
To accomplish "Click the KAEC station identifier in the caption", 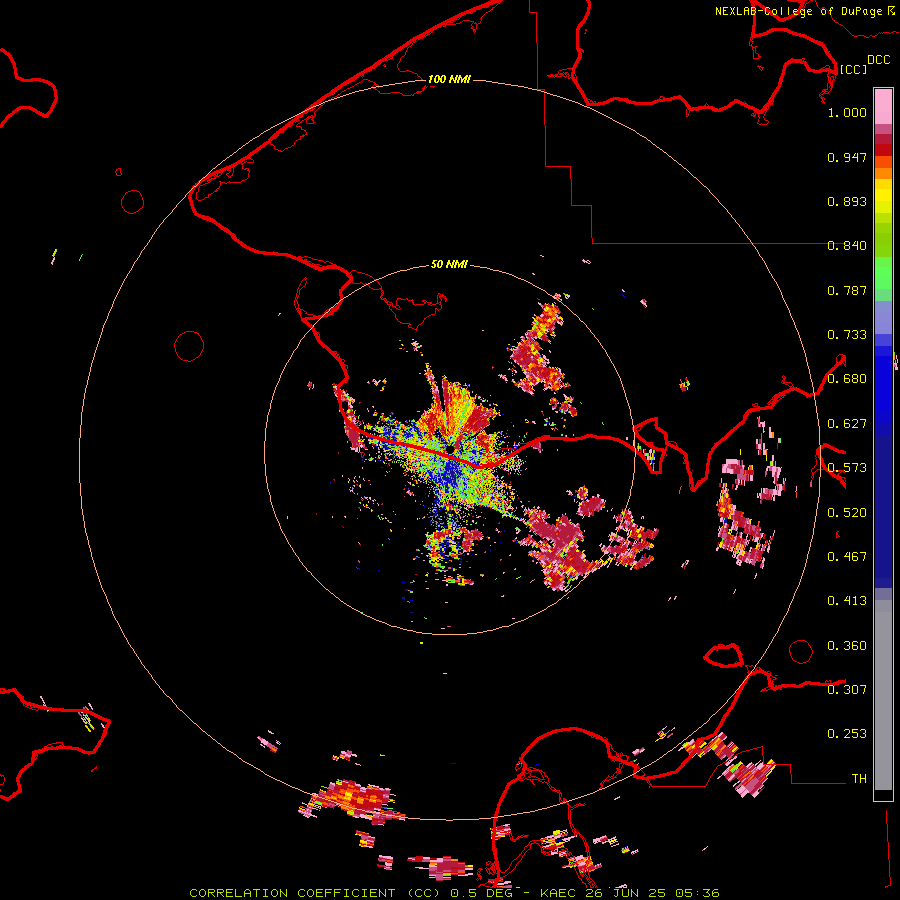I will tap(559, 893).
